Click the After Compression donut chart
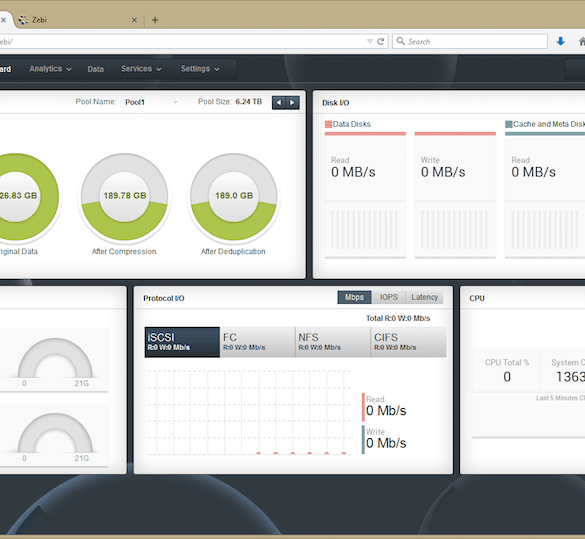Viewport: 585px width, 539px height. [x=125, y=197]
